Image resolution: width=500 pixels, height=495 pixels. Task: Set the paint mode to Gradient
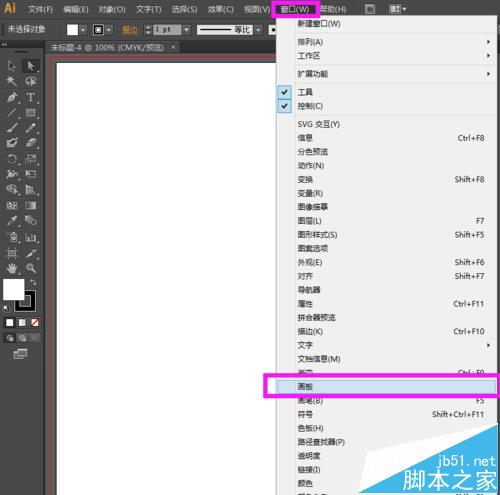click(x=22, y=323)
